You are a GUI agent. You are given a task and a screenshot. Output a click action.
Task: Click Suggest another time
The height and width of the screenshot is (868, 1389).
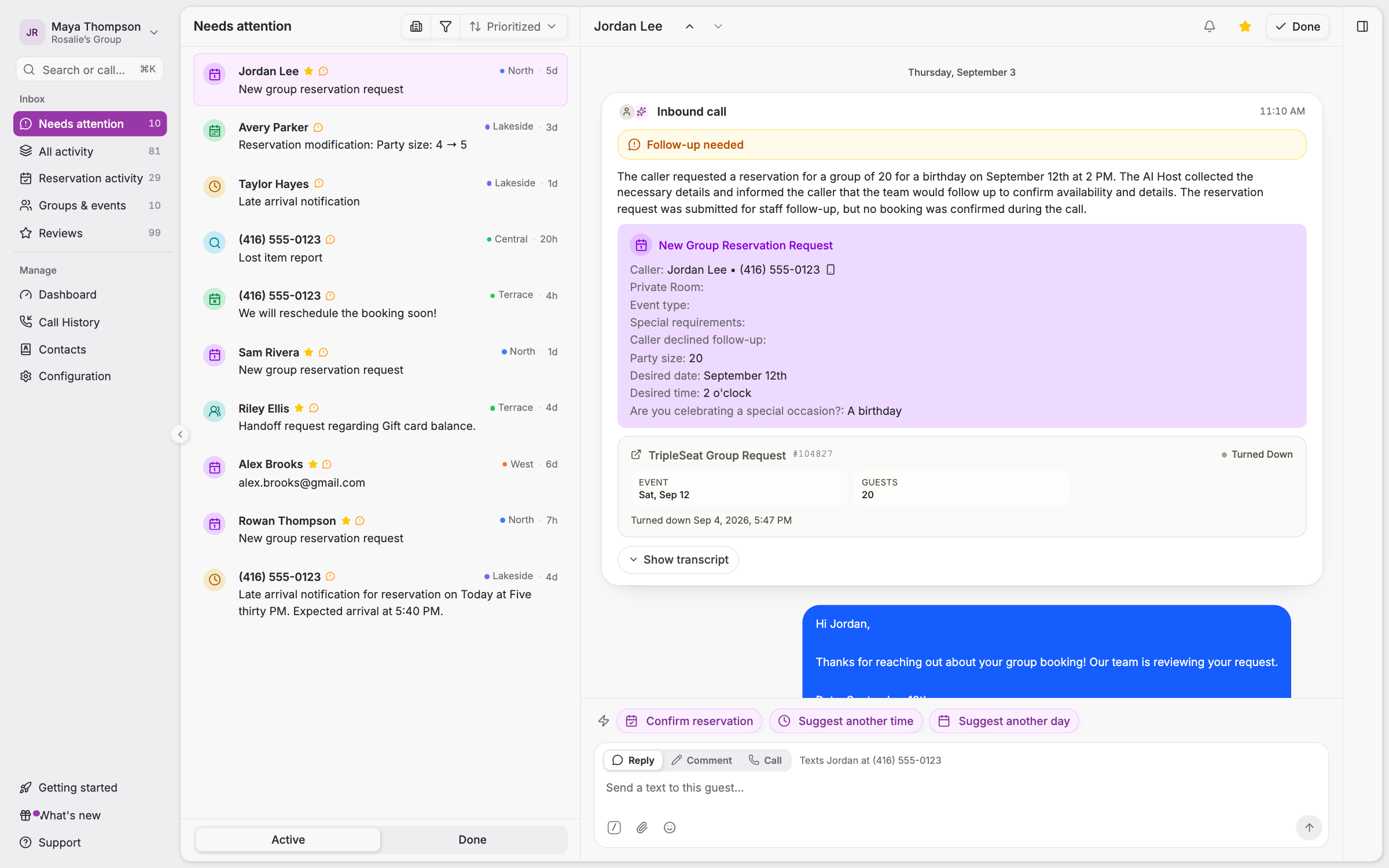pyautogui.click(x=846, y=721)
